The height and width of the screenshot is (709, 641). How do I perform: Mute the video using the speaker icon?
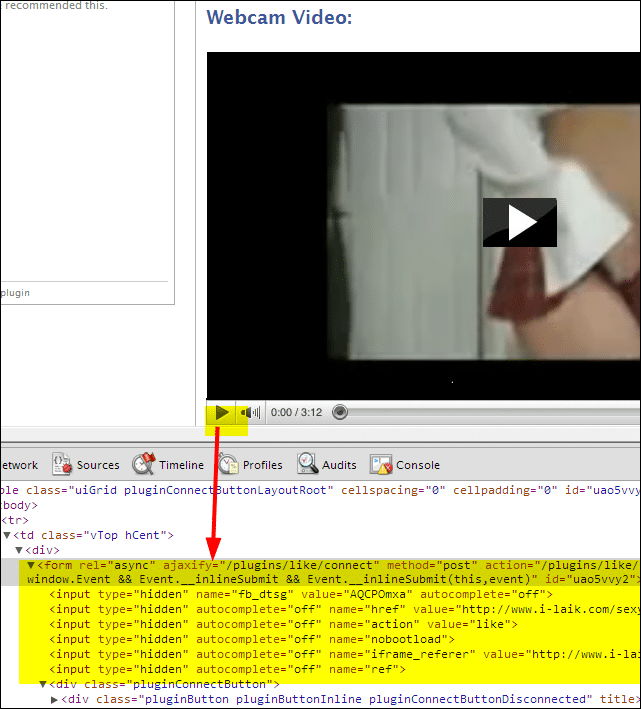tap(250, 412)
